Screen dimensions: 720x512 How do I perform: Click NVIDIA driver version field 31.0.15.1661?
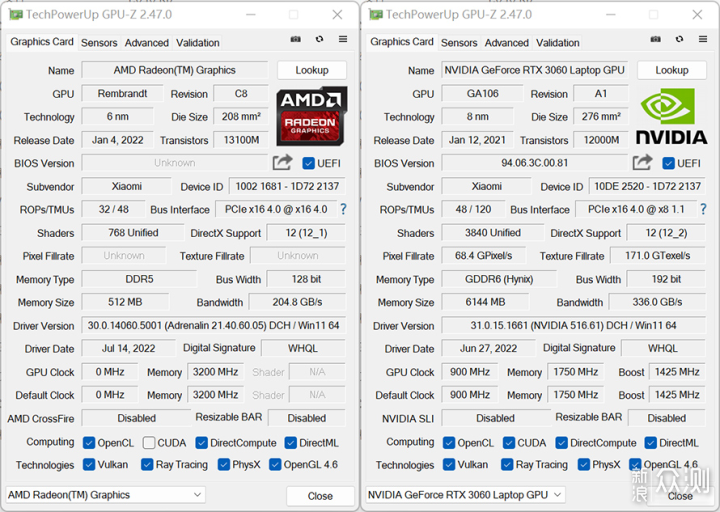(x=573, y=325)
